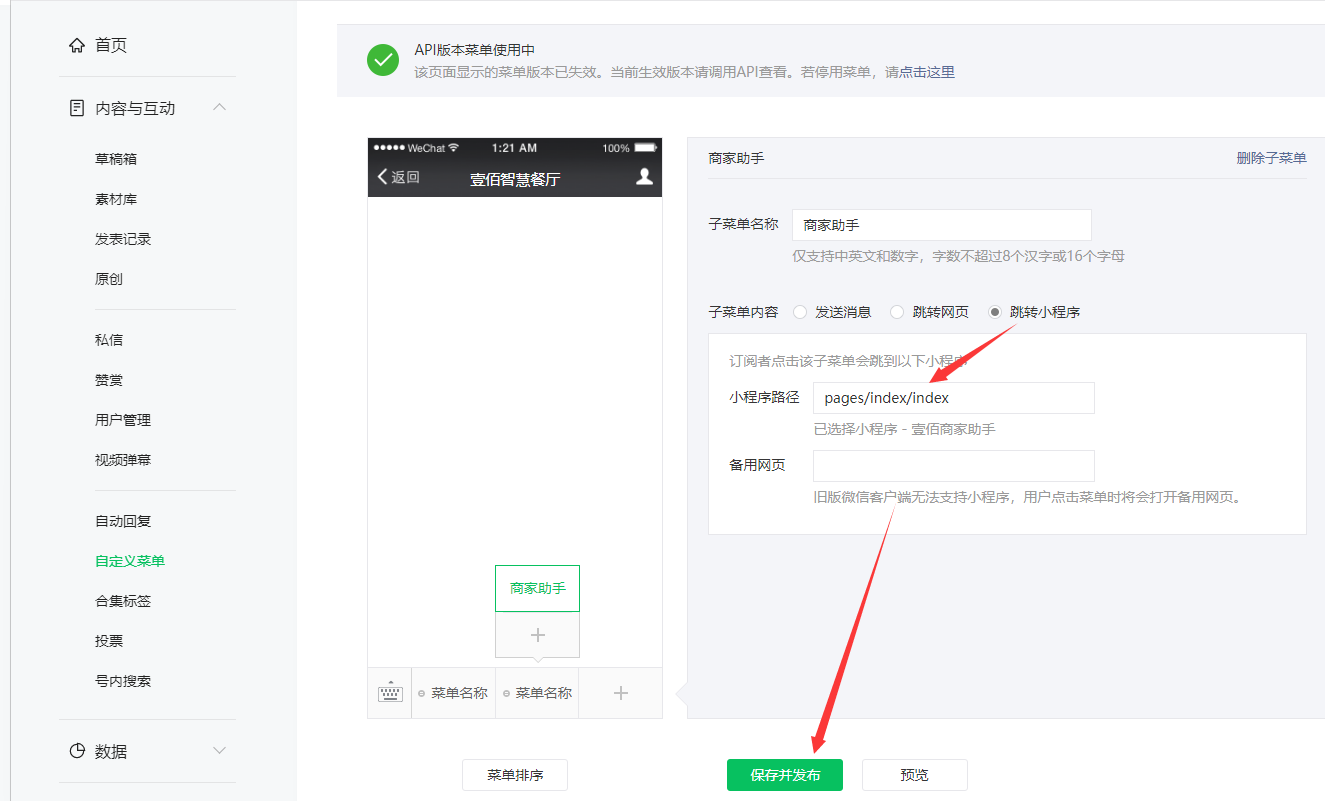Click the profile icon in phone header
This screenshot has height=801, width=1325.
click(644, 177)
